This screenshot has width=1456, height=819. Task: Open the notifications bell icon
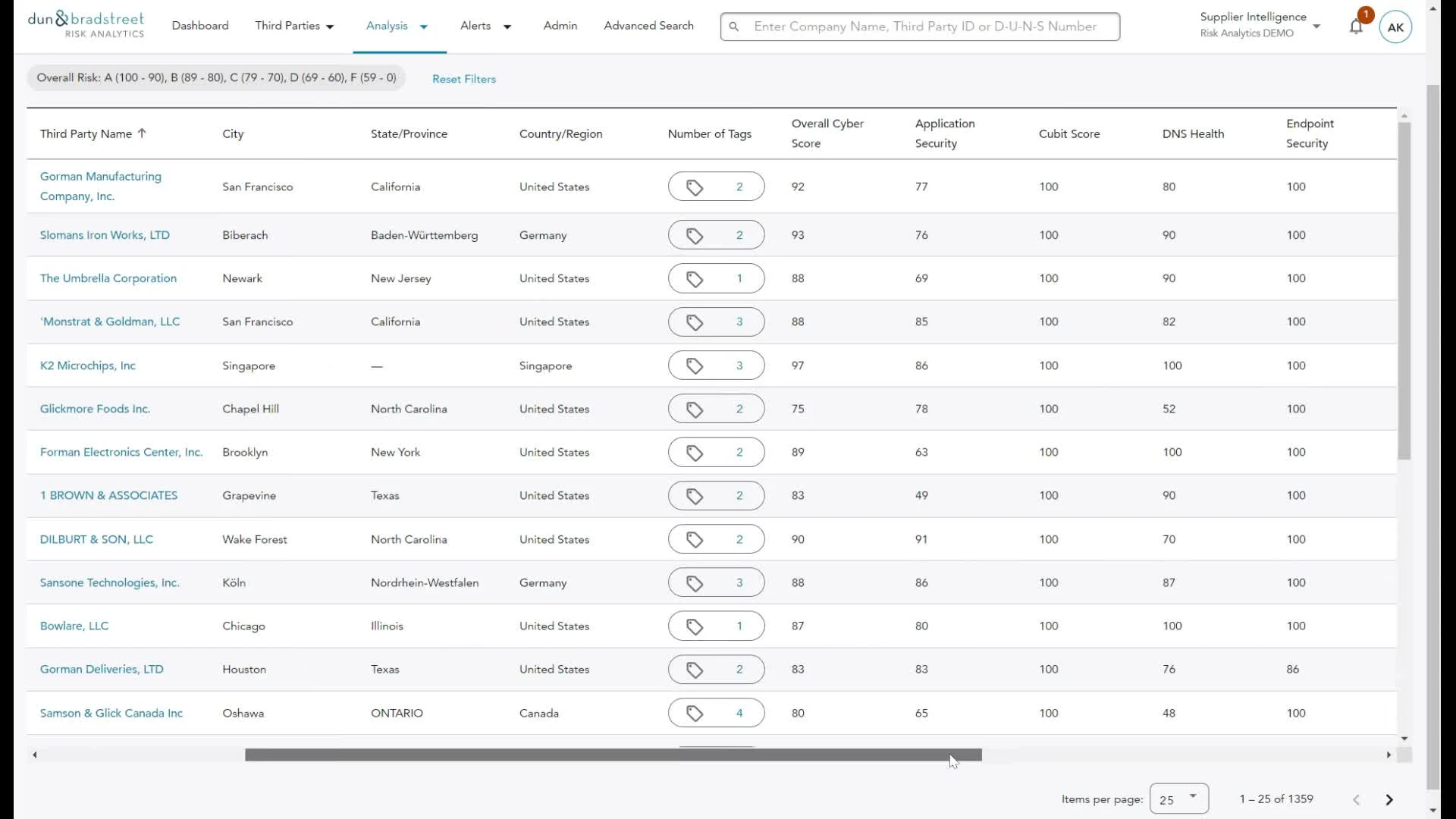coord(1356,27)
